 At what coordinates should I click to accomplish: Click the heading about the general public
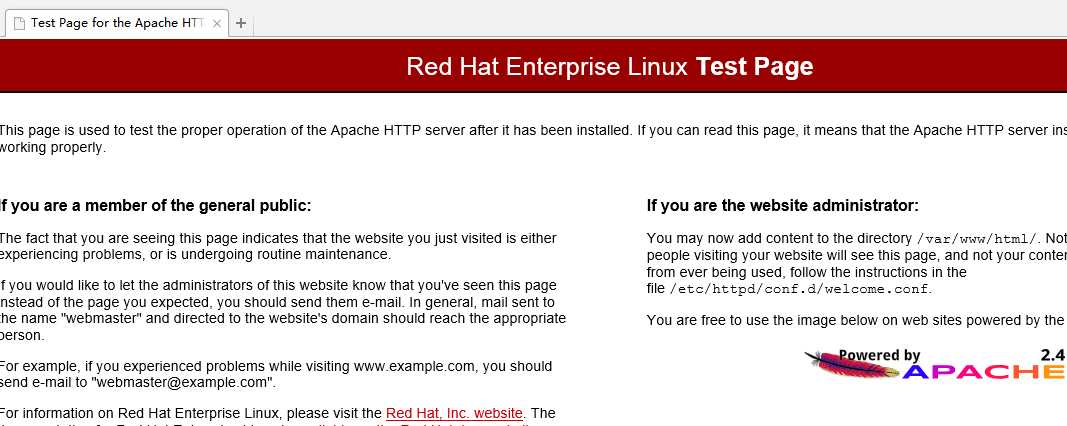[154, 206]
